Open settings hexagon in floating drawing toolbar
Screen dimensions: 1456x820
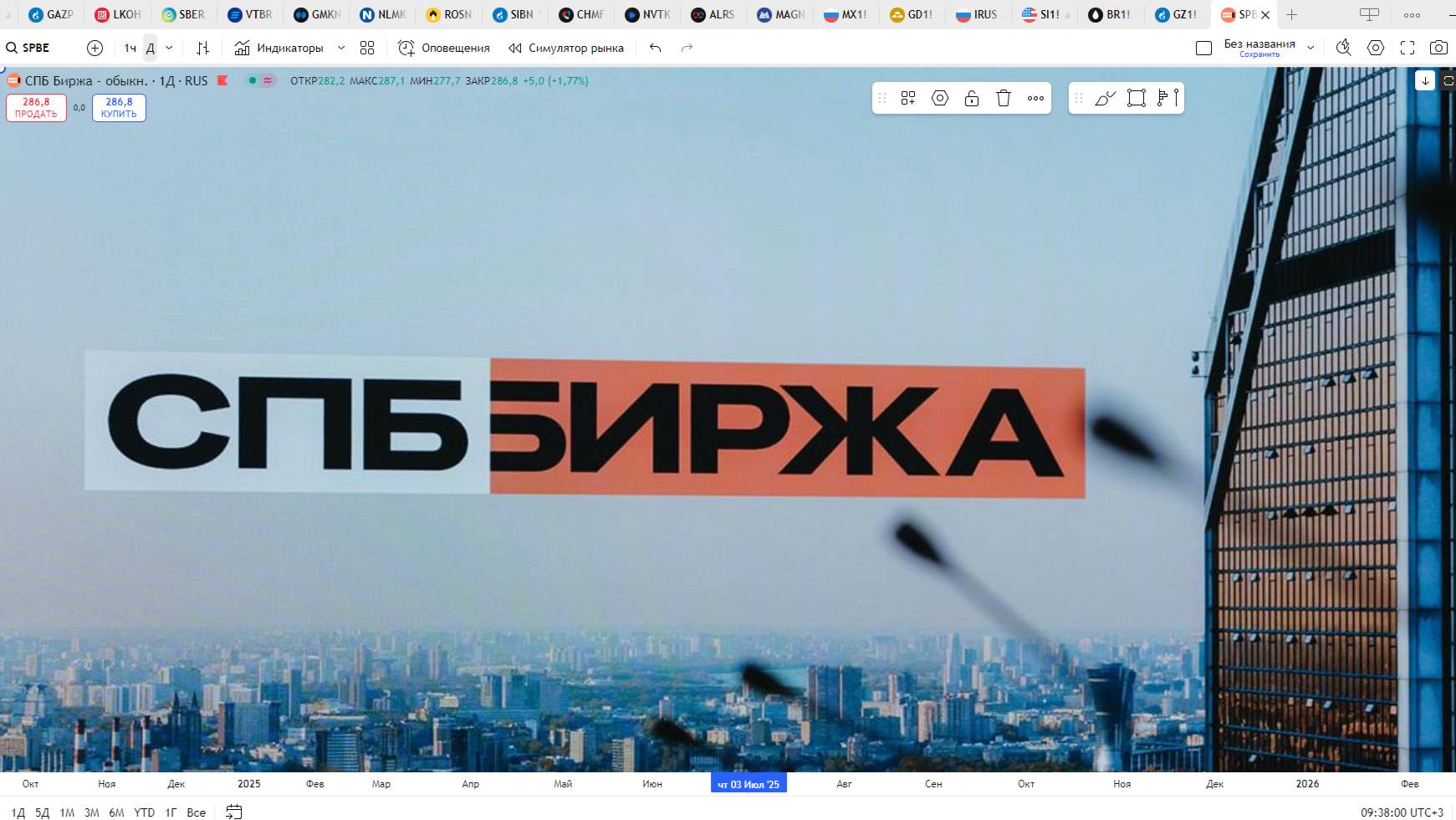(940, 98)
